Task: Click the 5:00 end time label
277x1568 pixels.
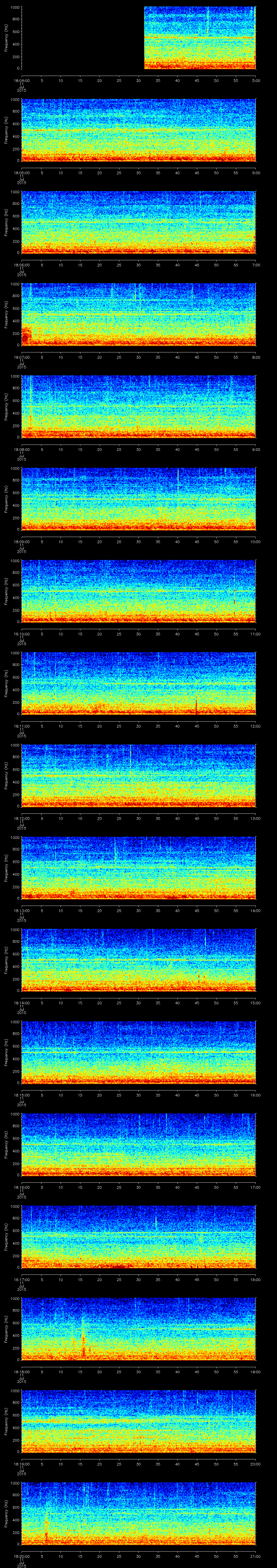Action: point(256,80)
